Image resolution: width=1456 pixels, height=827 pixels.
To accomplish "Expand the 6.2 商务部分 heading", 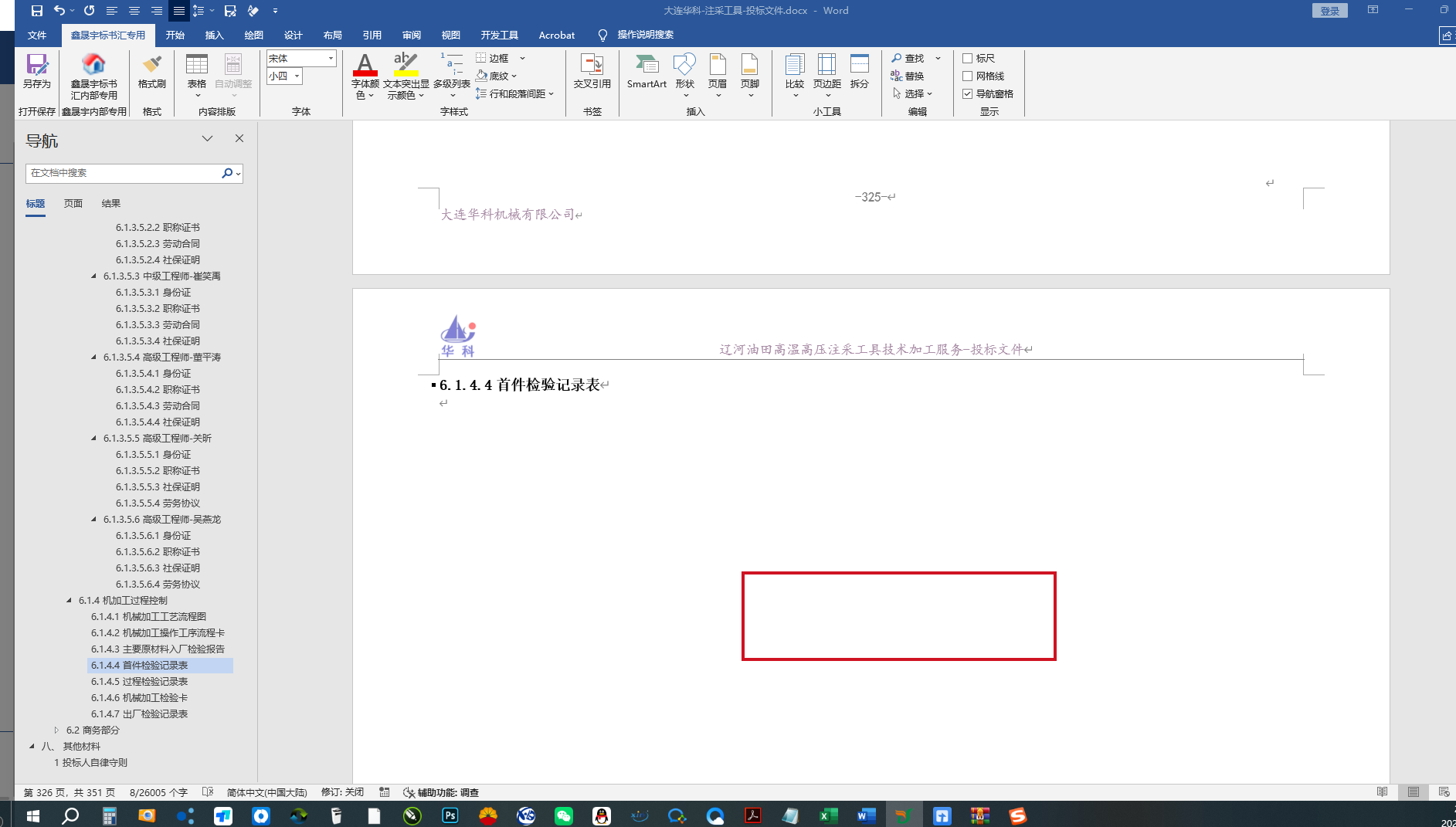I will click(56, 730).
